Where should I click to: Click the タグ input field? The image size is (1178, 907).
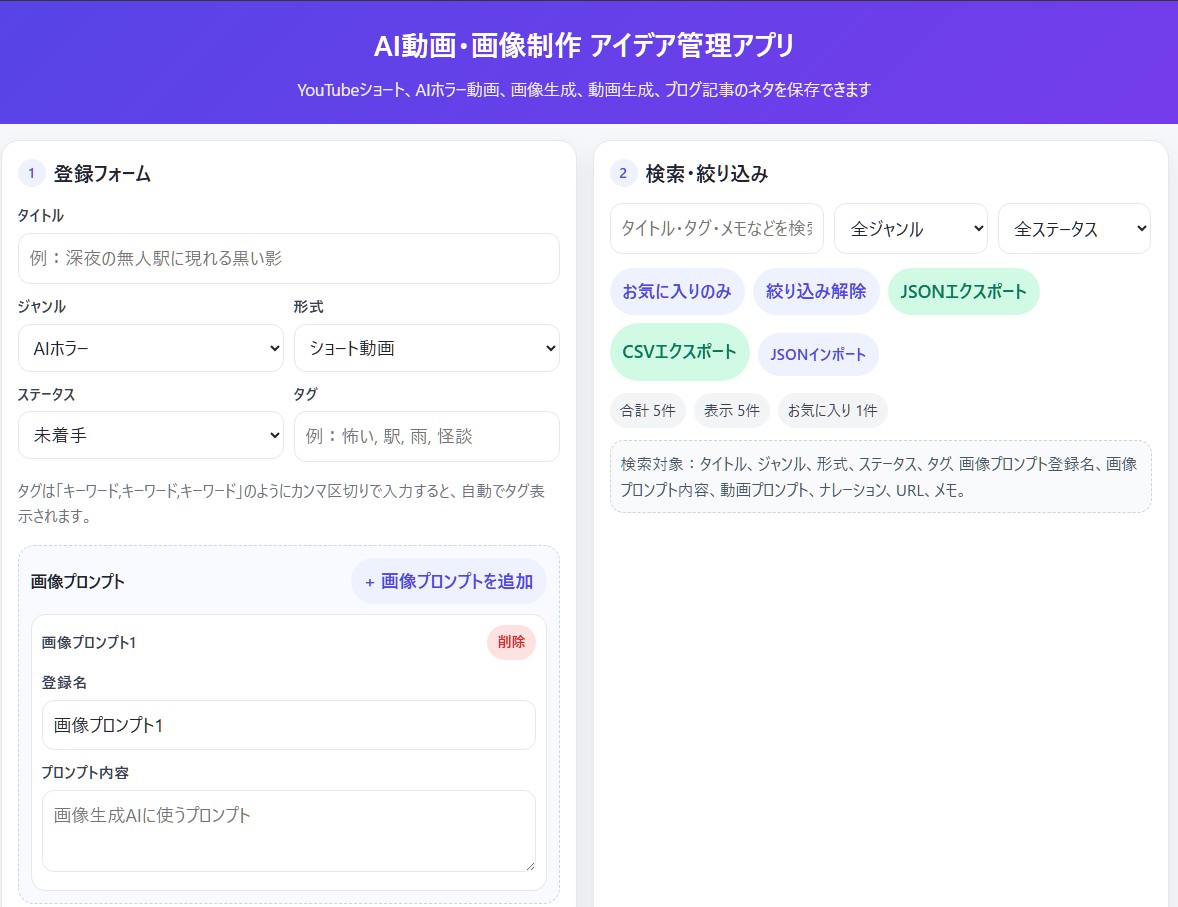[x=427, y=436]
